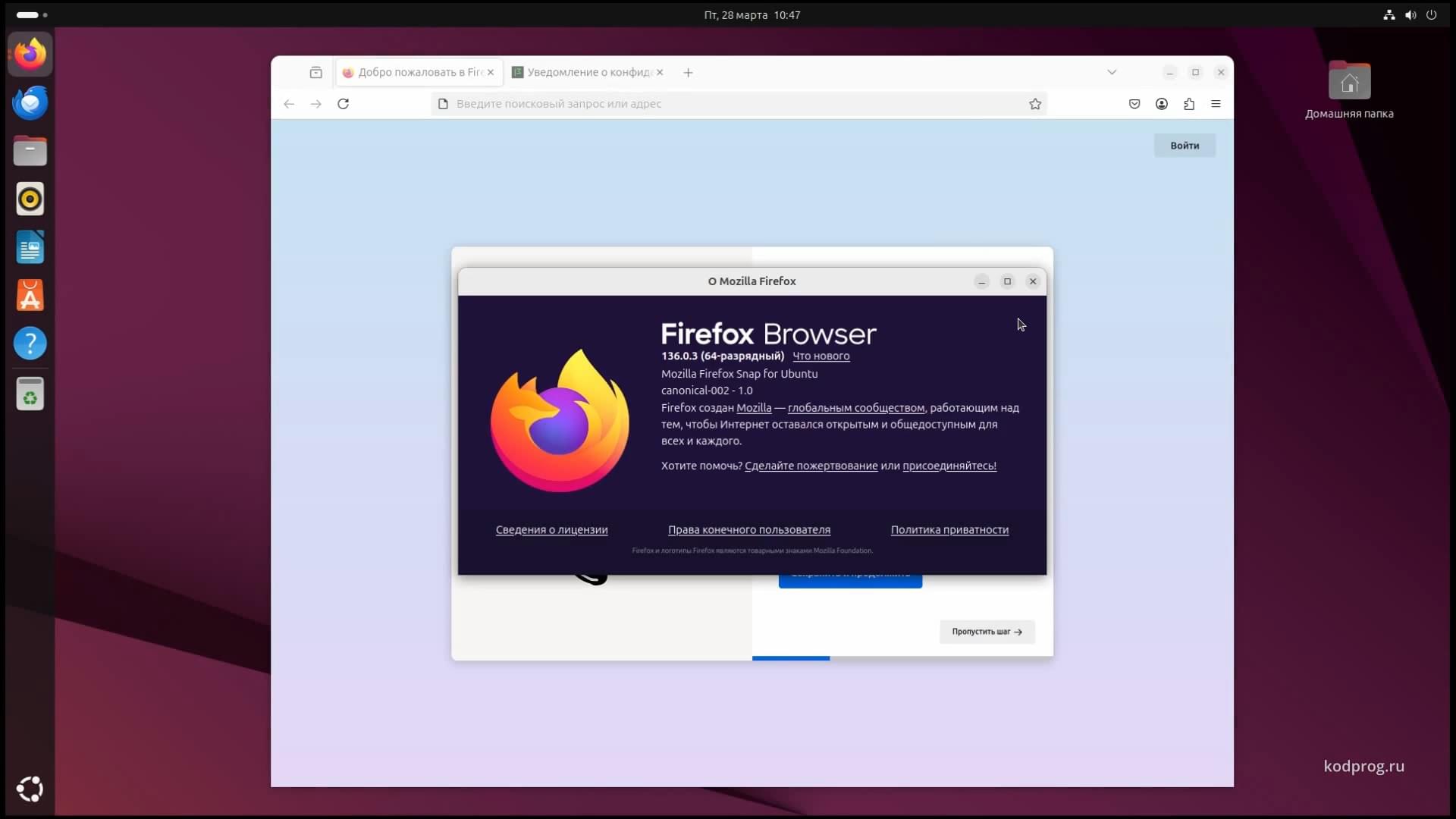1456x819 pixels.
Task: Click the partially hidden blue onboarding button
Action: 850,581
